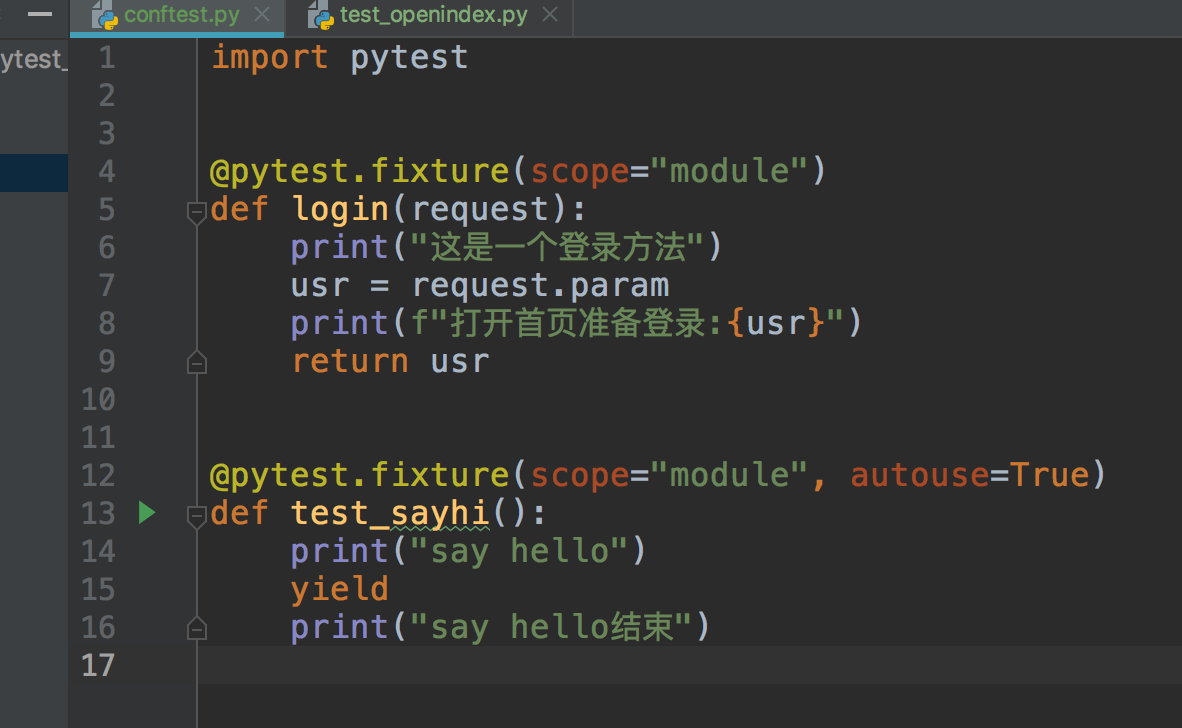Close the test_openindex.py editor tab

pyautogui.click(x=549, y=15)
